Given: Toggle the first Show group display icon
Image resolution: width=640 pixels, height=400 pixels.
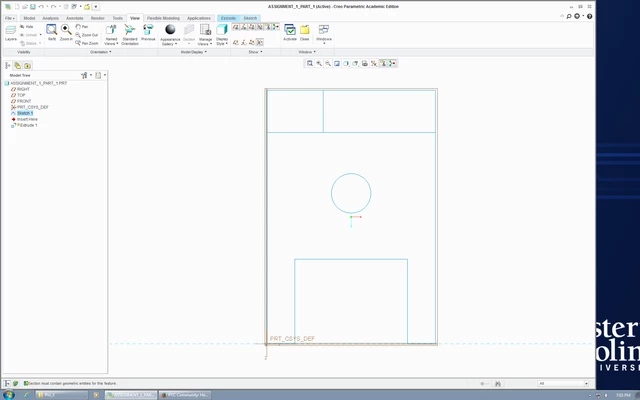Looking at the screenshot, I should tap(236, 27).
